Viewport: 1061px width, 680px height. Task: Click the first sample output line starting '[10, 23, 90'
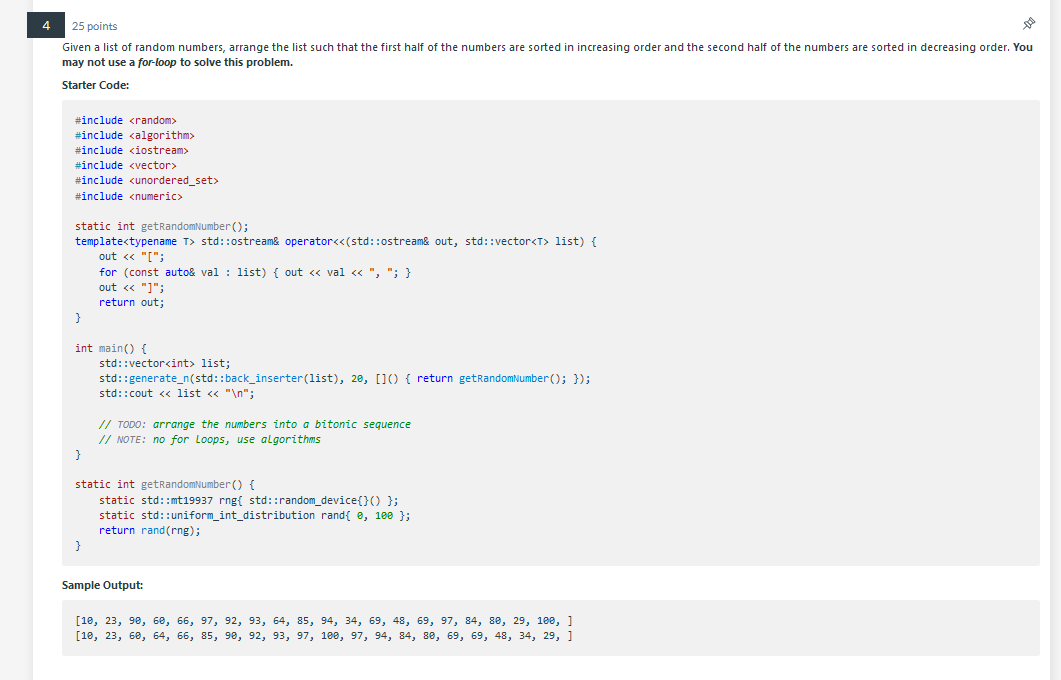(324, 620)
